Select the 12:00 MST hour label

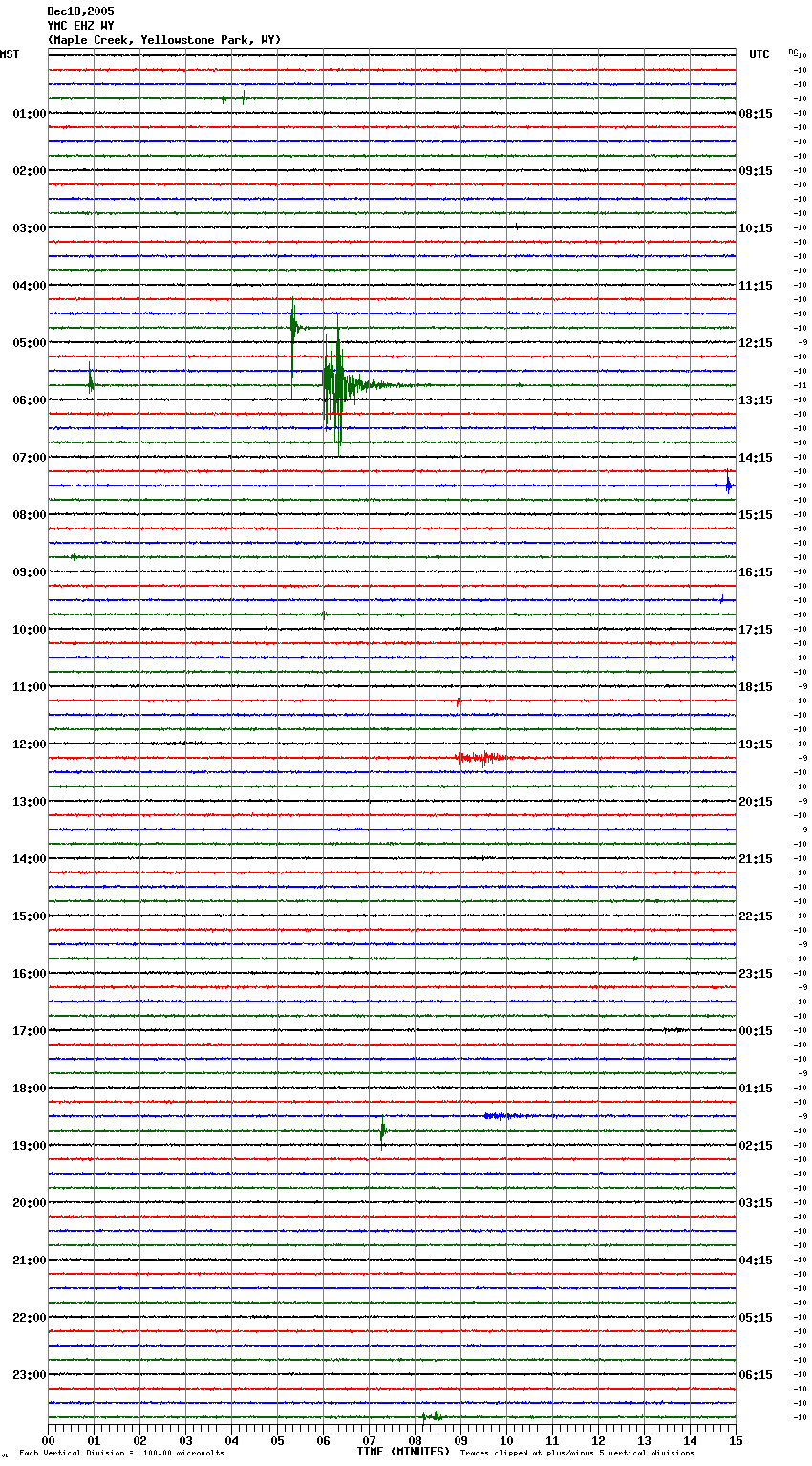point(30,744)
